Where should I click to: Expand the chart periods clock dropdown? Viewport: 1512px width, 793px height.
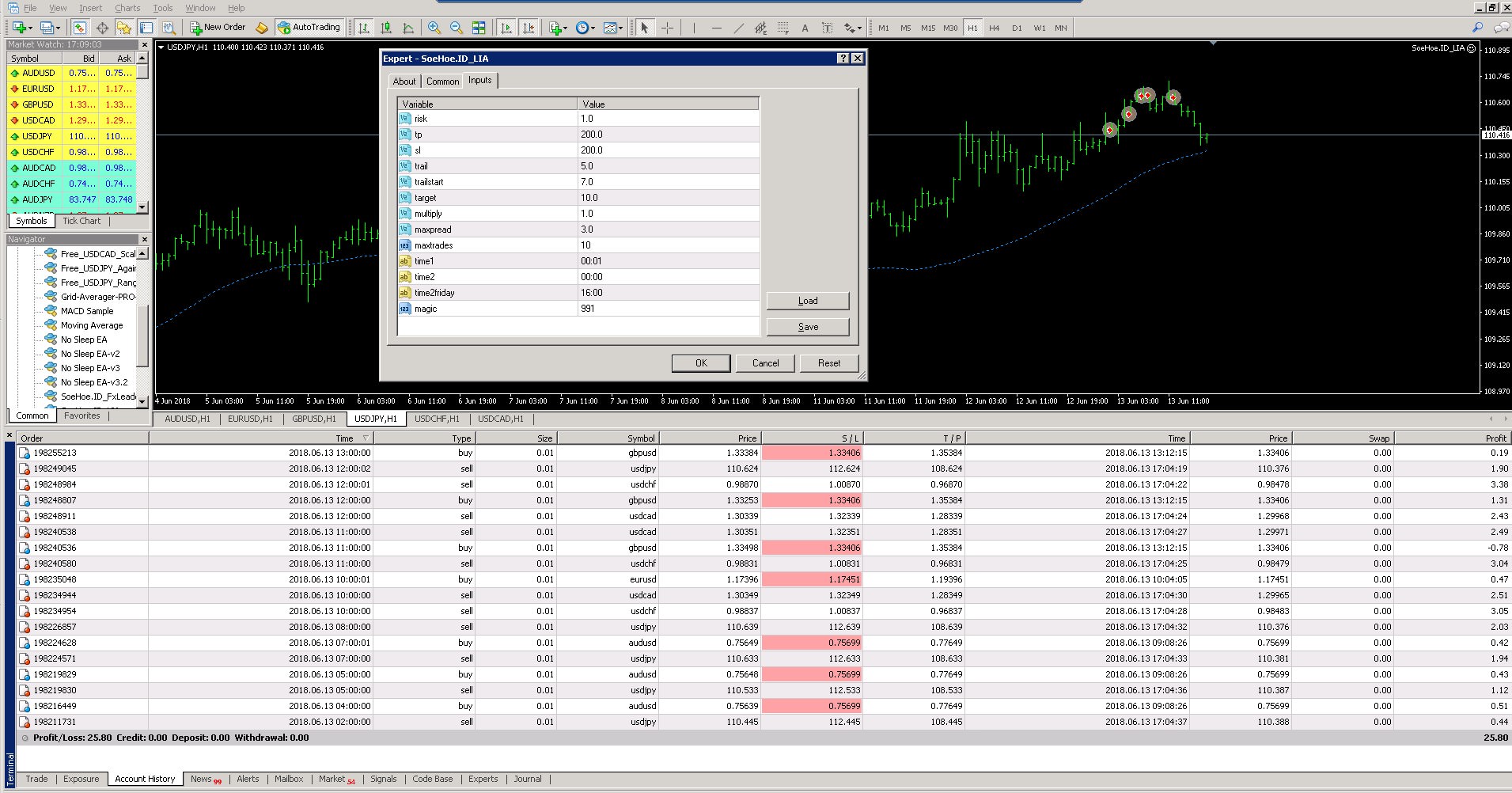[585, 28]
